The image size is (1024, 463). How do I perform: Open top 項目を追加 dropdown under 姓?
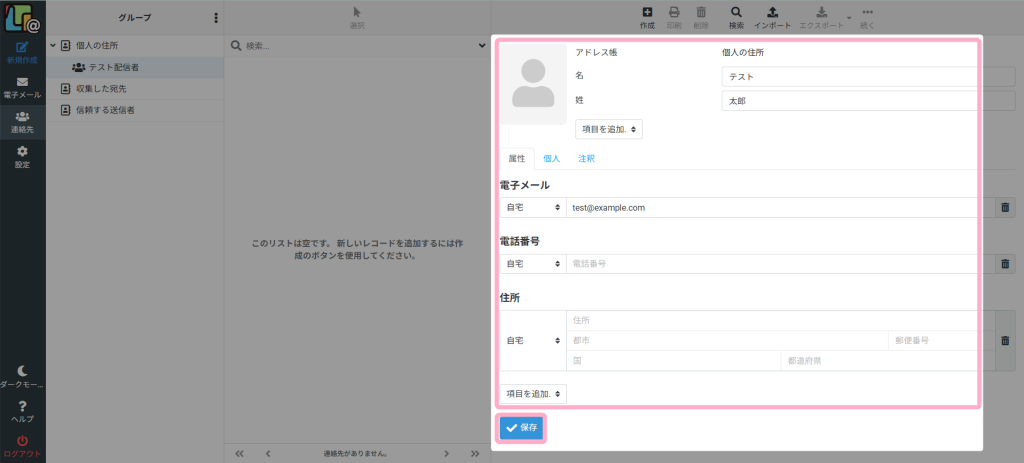pyautogui.click(x=609, y=129)
